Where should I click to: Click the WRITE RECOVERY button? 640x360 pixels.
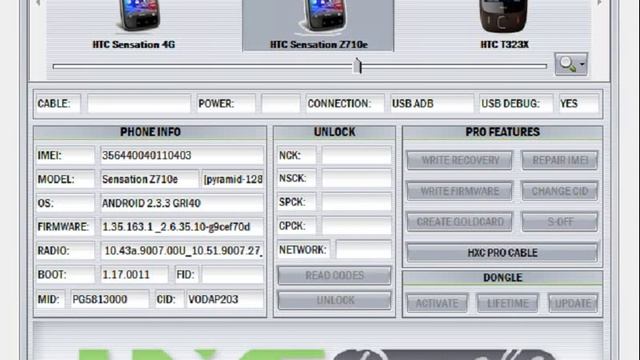(460, 160)
